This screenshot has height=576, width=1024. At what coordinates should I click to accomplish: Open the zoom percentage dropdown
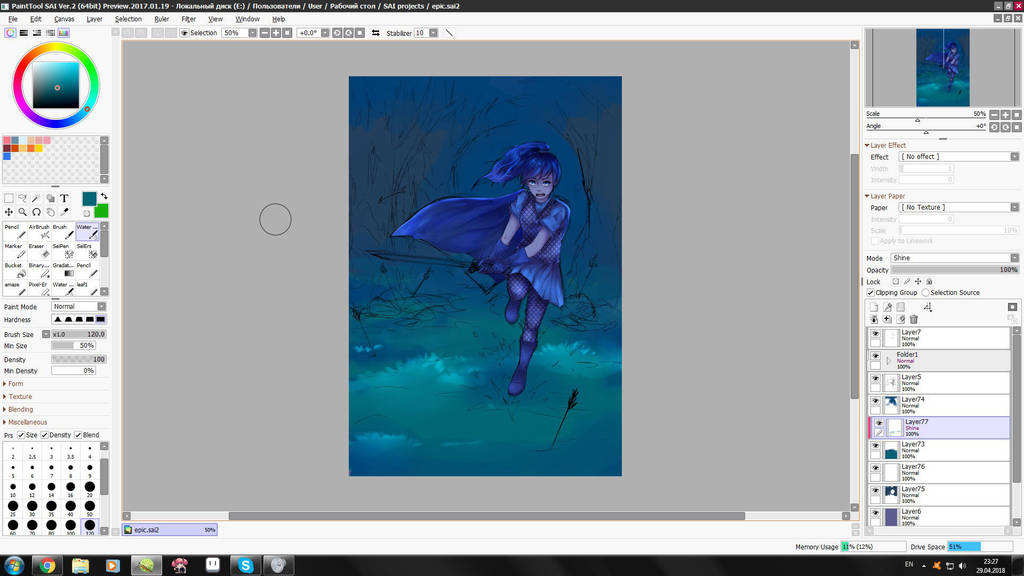point(252,33)
